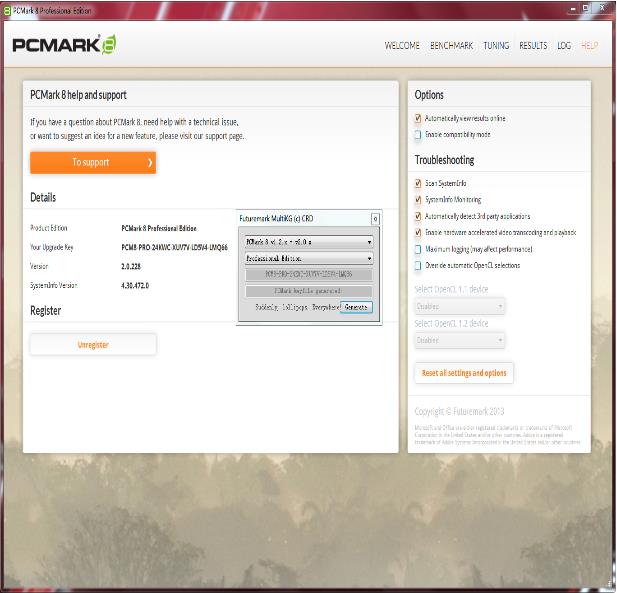
Task: Close the Futuremark MultiKG dialog
Action: [375, 219]
